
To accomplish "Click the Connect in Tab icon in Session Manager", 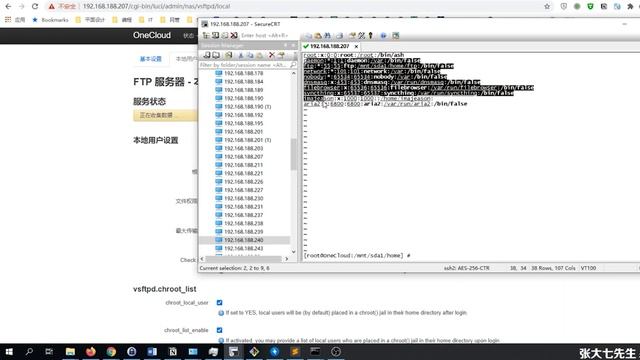I will pyautogui.click(x=216, y=55).
